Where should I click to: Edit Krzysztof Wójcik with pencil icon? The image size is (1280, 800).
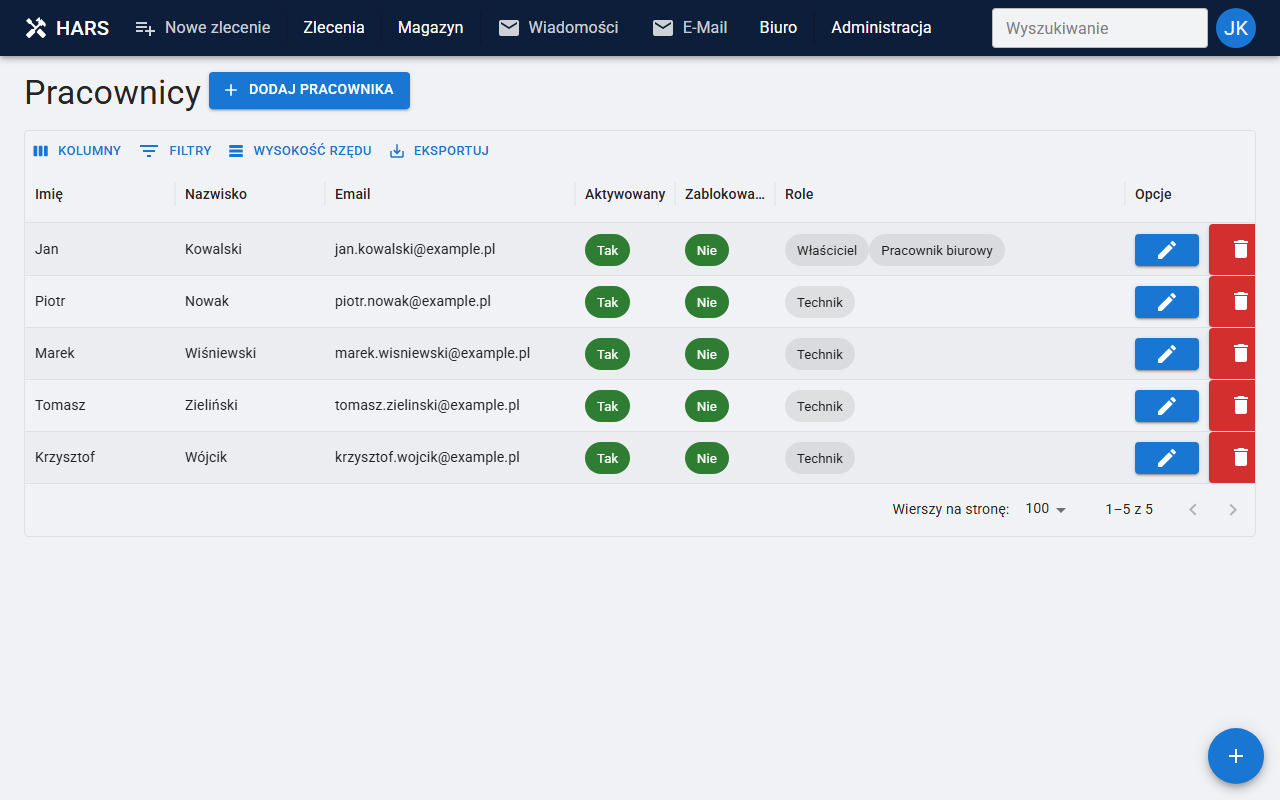[1166, 458]
